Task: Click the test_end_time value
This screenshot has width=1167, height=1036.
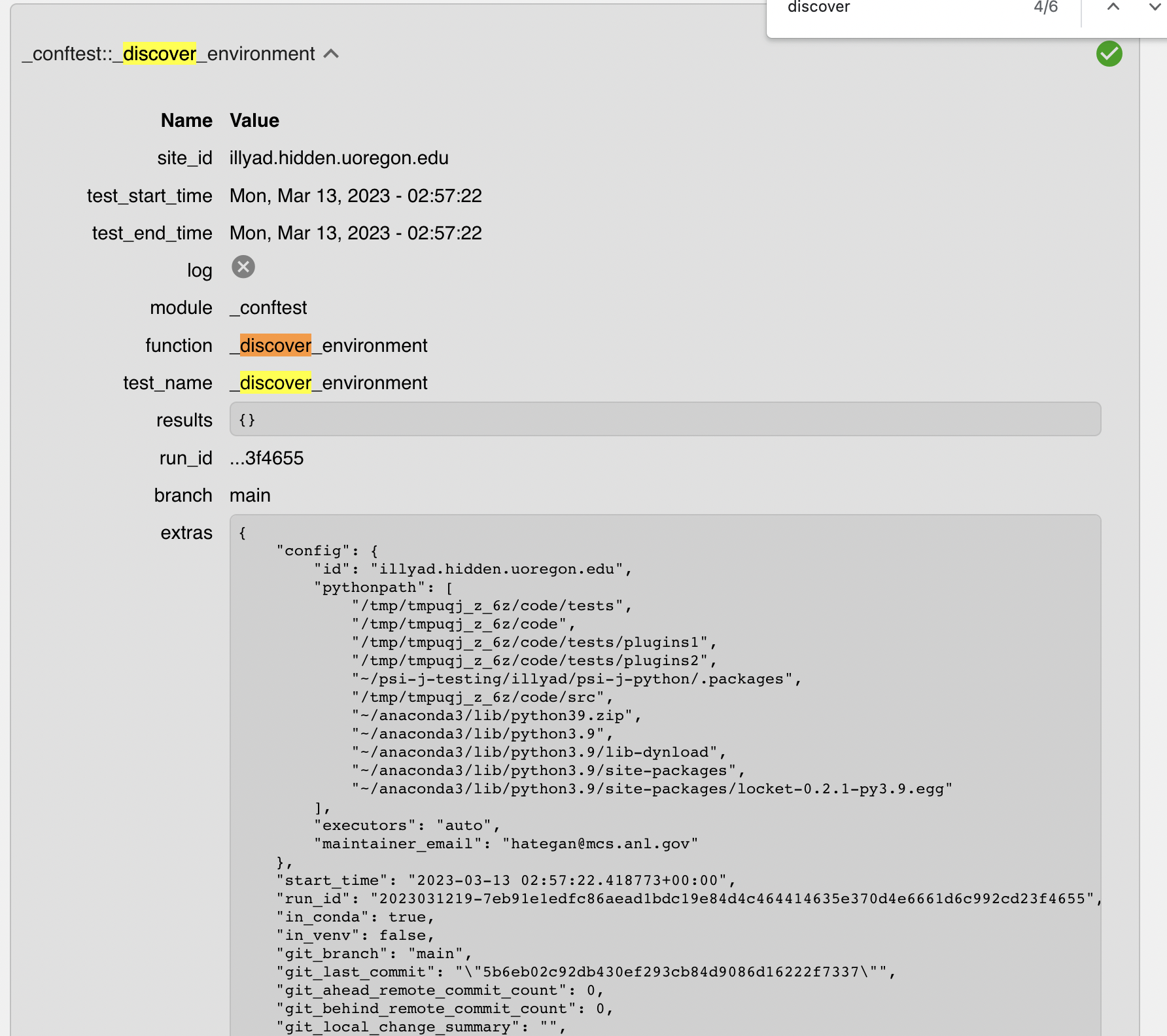Action: pyautogui.click(x=356, y=233)
